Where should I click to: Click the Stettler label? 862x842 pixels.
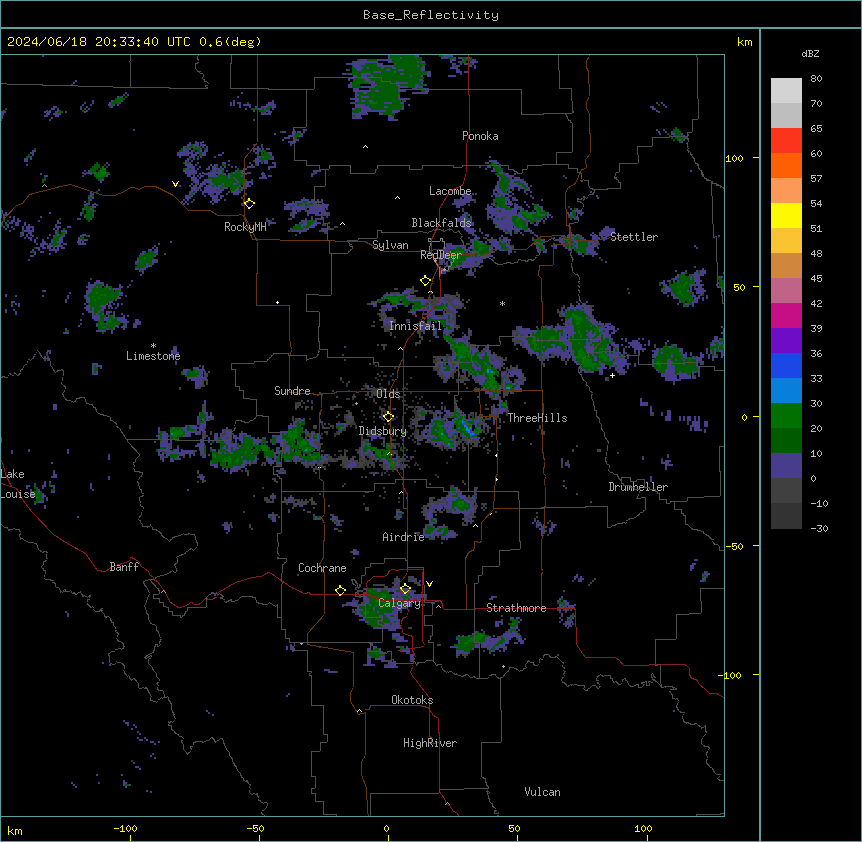point(634,237)
